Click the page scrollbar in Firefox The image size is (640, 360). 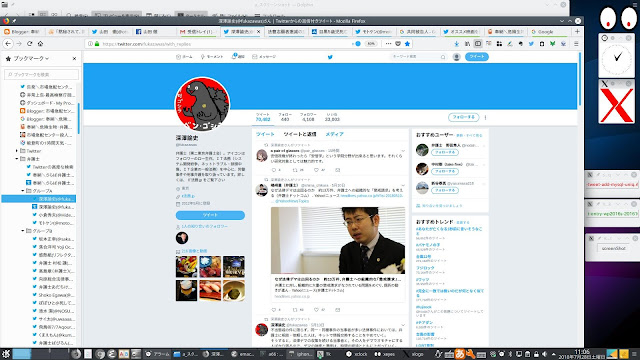(580, 79)
